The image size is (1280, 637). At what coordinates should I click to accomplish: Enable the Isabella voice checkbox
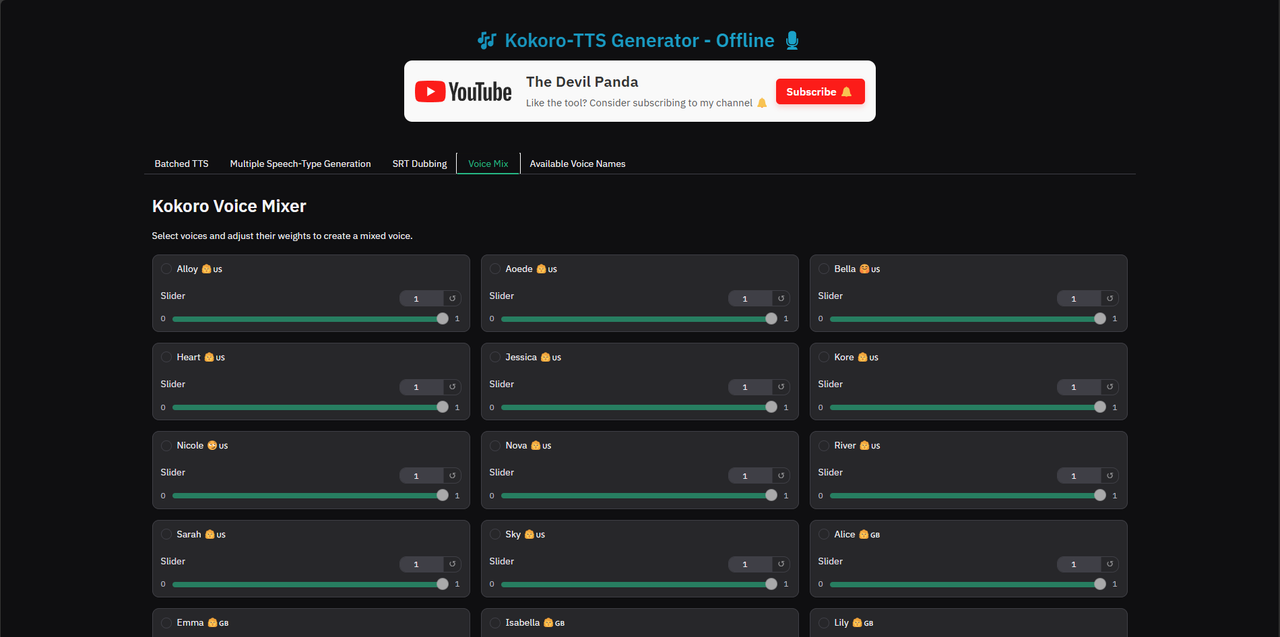(495, 623)
